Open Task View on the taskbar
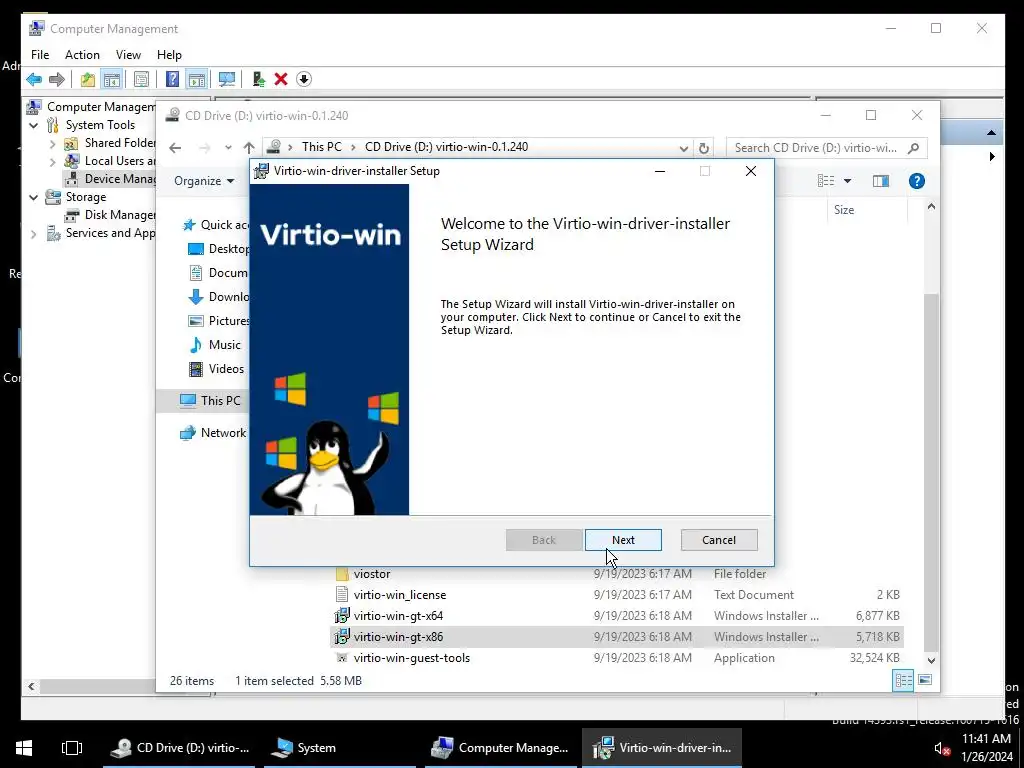The width and height of the screenshot is (1024, 768). point(72,748)
